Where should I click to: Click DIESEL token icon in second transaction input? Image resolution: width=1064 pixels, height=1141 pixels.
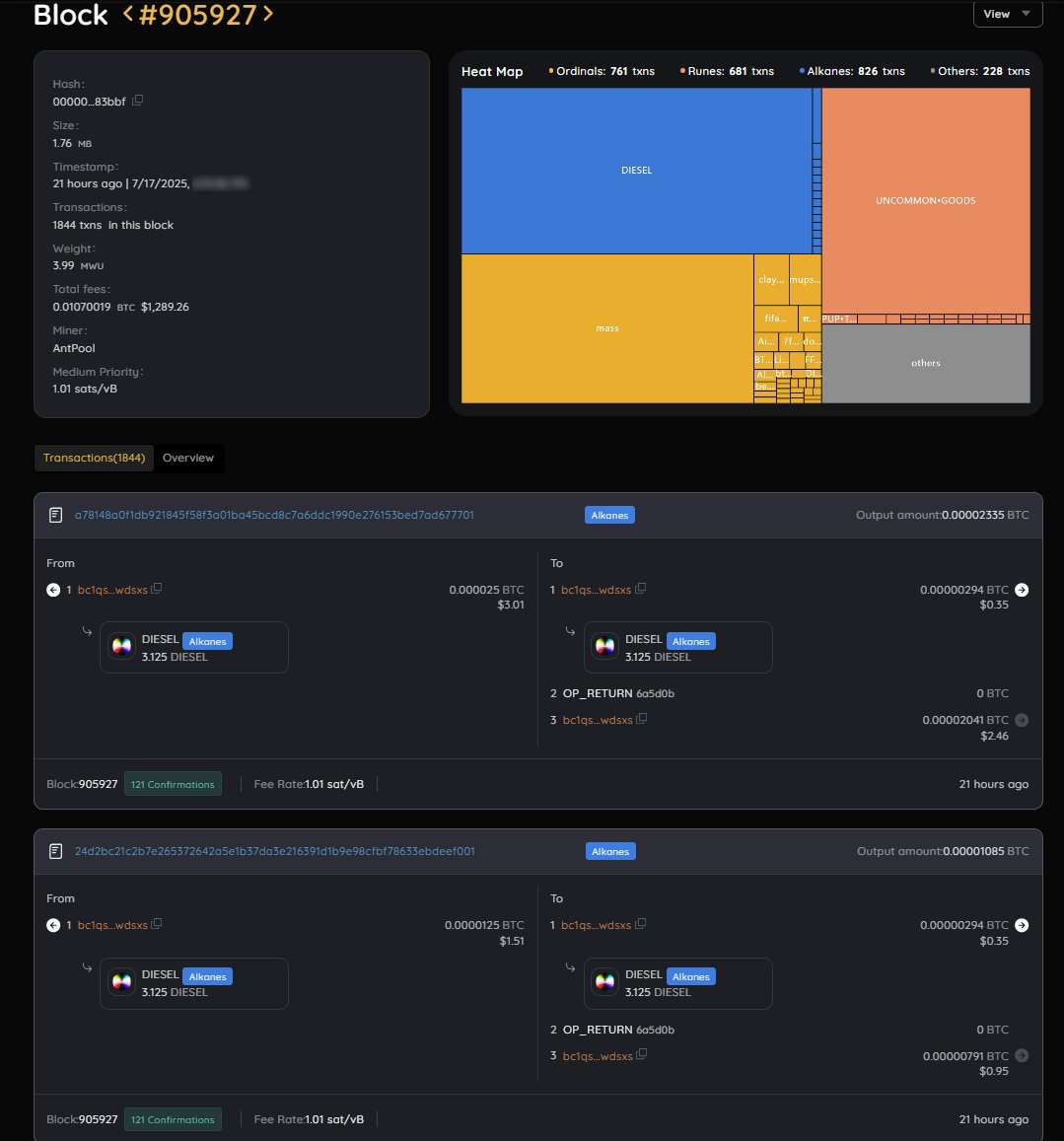click(121, 981)
